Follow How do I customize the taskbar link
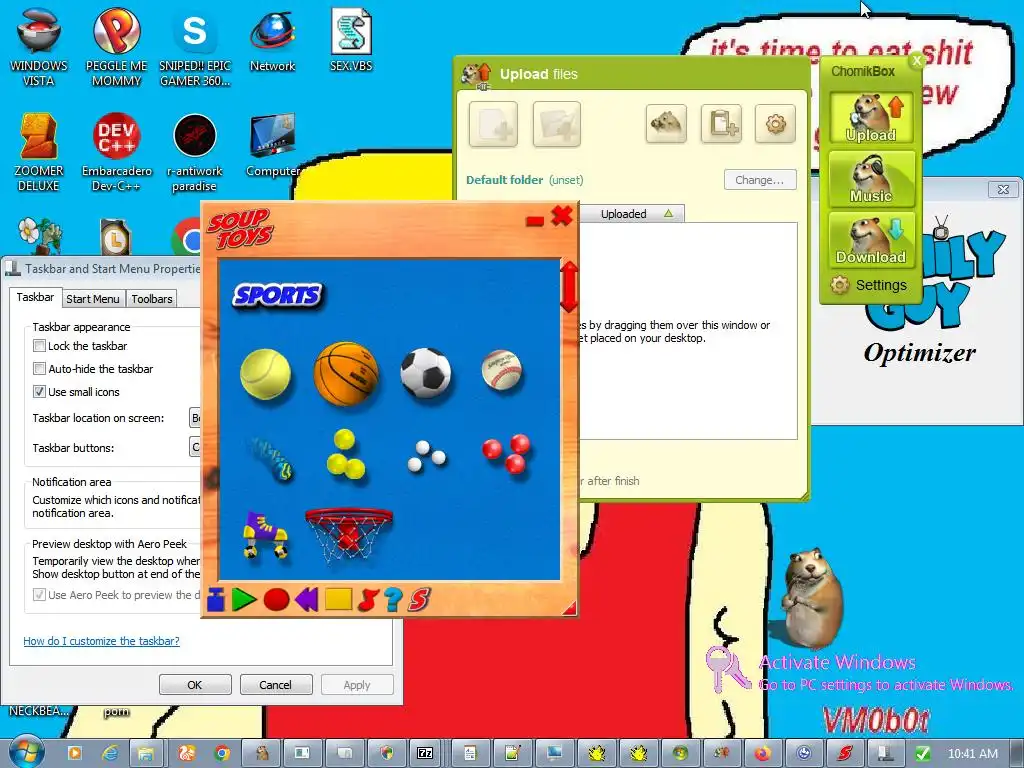The height and width of the screenshot is (768, 1024). (101, 641)
